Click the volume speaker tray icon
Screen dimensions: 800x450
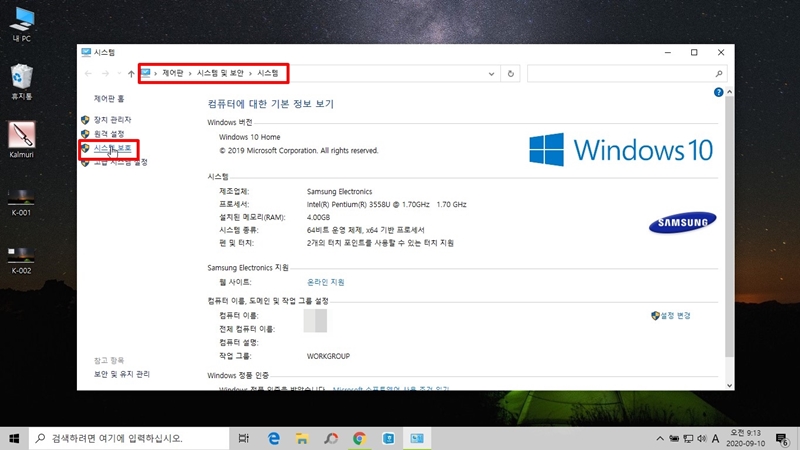702,438
